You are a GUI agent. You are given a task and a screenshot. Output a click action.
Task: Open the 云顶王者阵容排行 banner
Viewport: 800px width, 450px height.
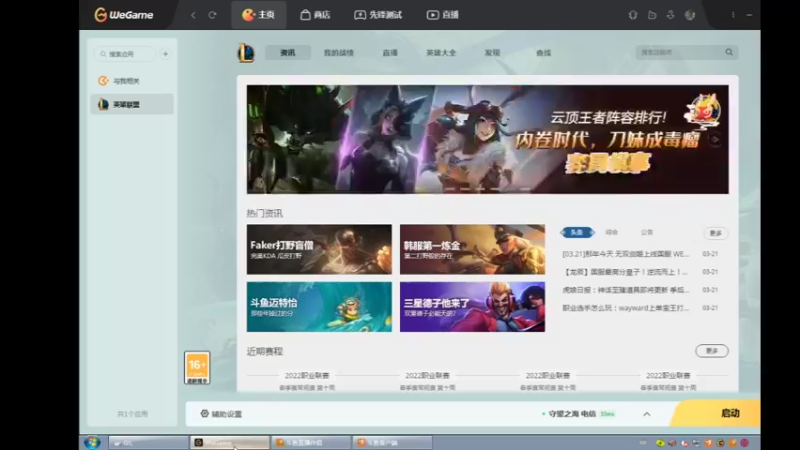point(487,139)
